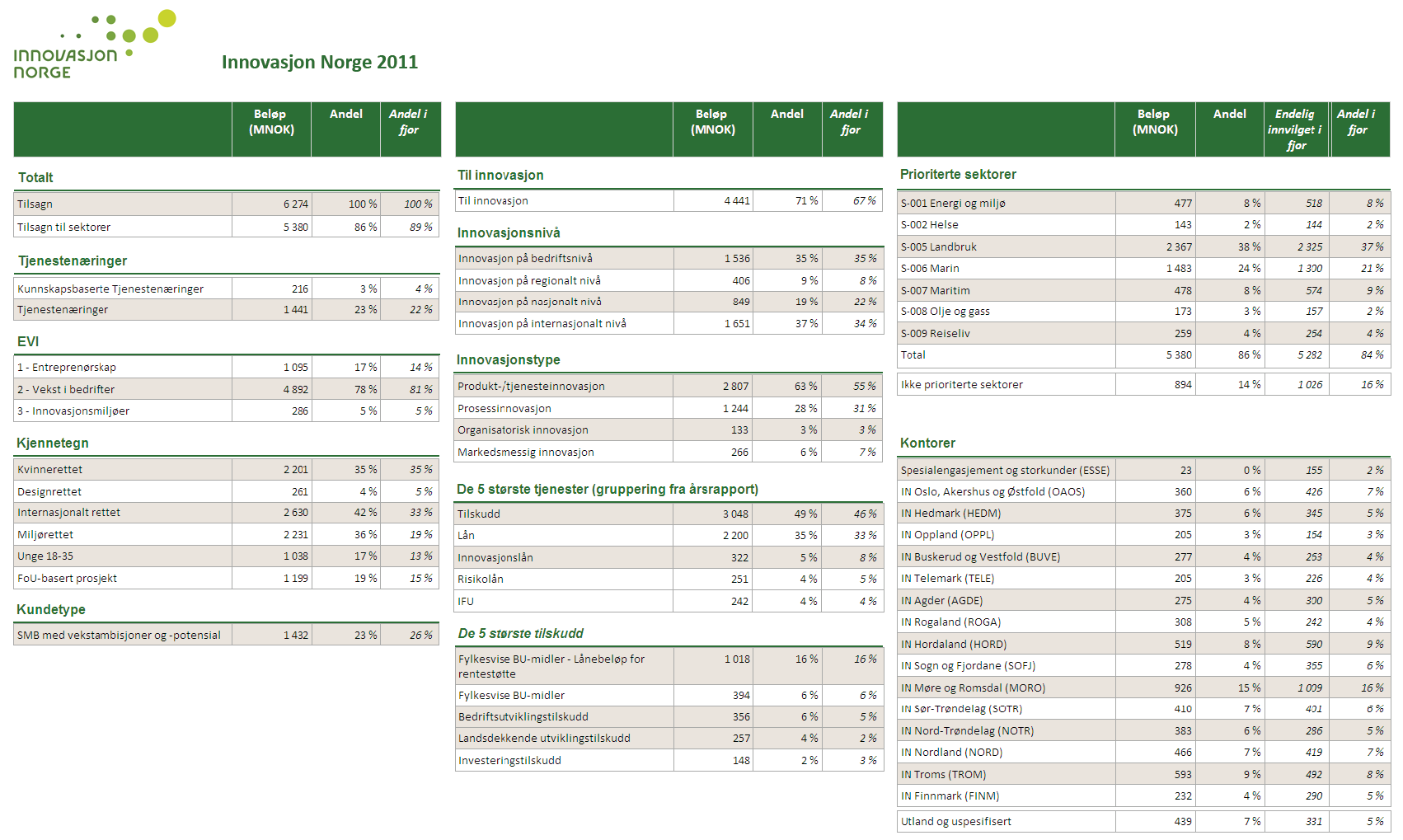
Task: Select the 'Kvinnerettet' row label
Action: tap(50, 469)
